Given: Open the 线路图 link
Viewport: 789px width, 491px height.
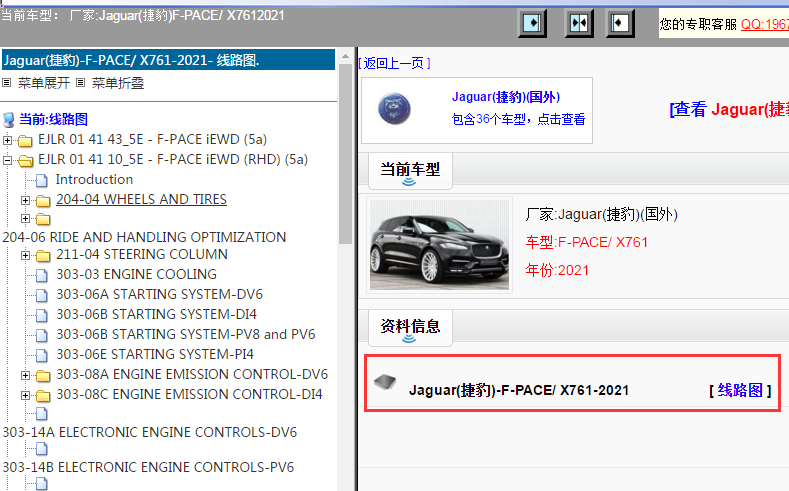Looking at the screenshot, I should click(740, 390).
